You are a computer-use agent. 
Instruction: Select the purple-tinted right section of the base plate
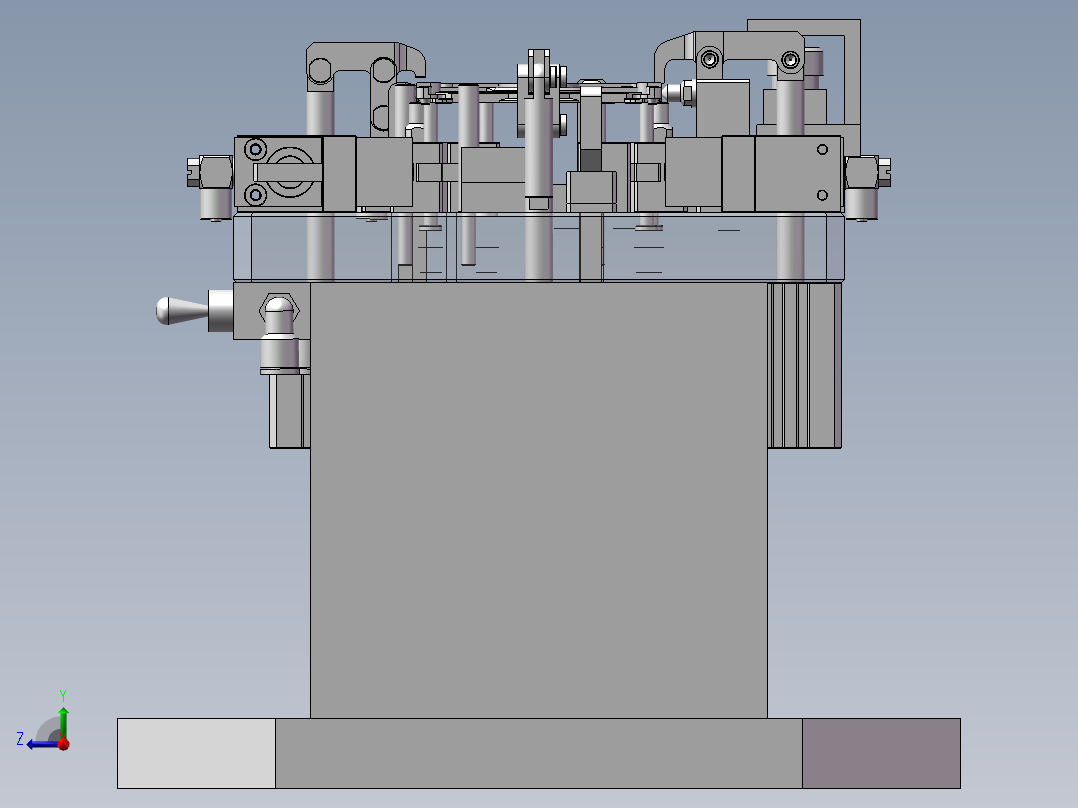click(881, 753)
